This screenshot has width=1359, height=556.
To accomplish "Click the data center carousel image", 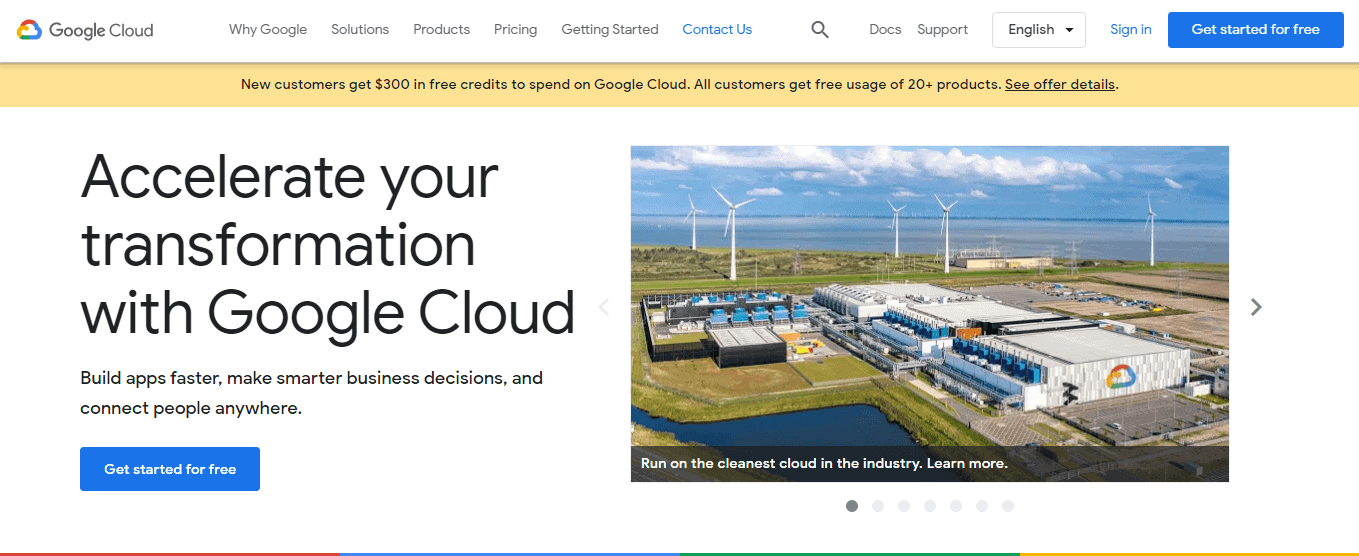I will point(929,296).
